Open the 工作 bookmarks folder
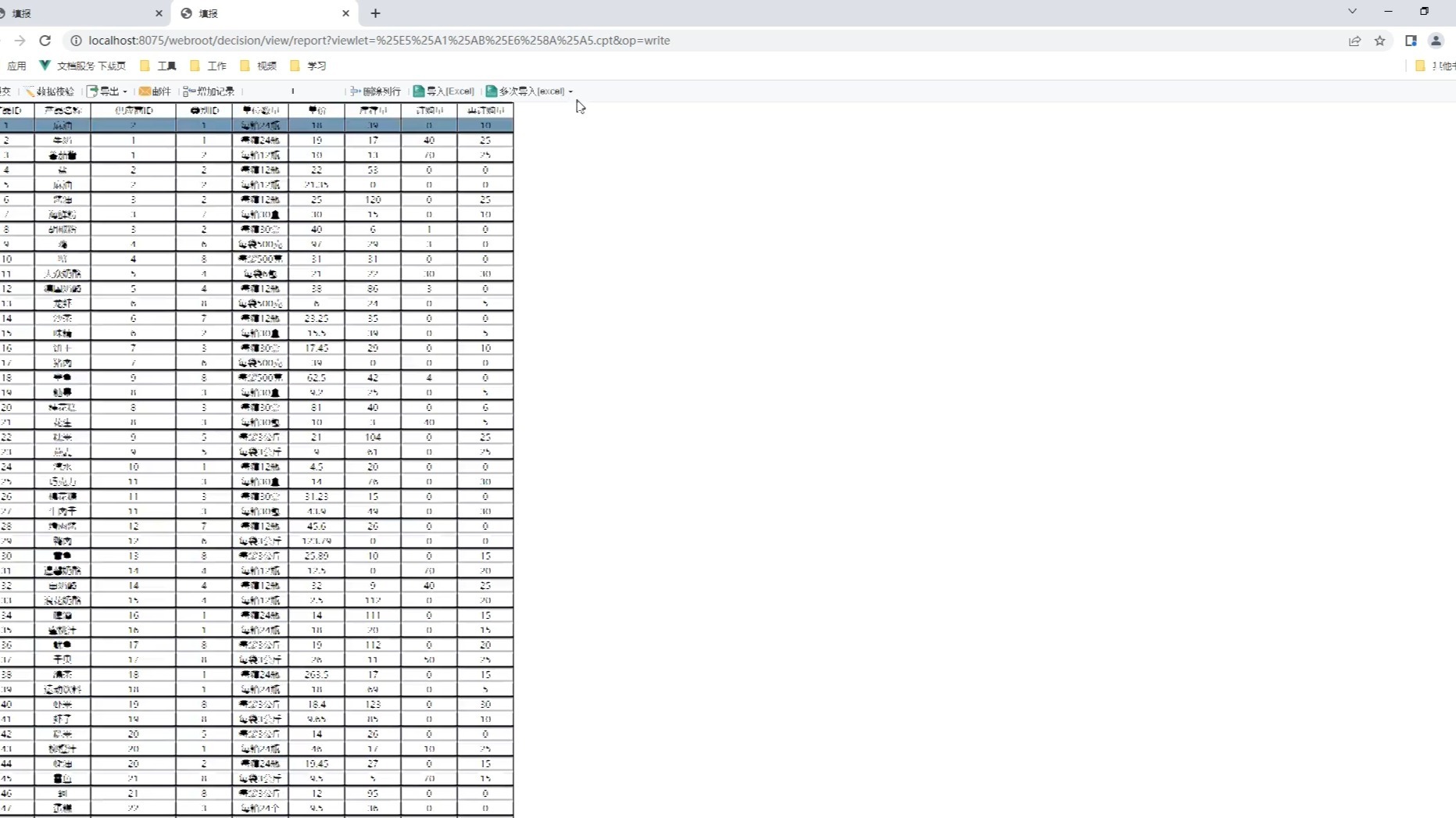The image size is (1456, 818). point(208,66)
